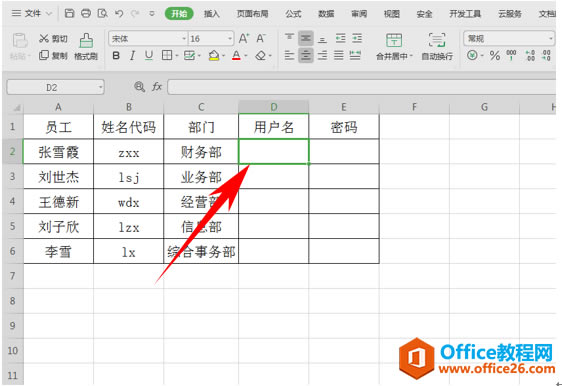Switch to the 审阅 (Review) tab
Image resolution: width=562 pixels, height=386 pixels.
[359, 14]
